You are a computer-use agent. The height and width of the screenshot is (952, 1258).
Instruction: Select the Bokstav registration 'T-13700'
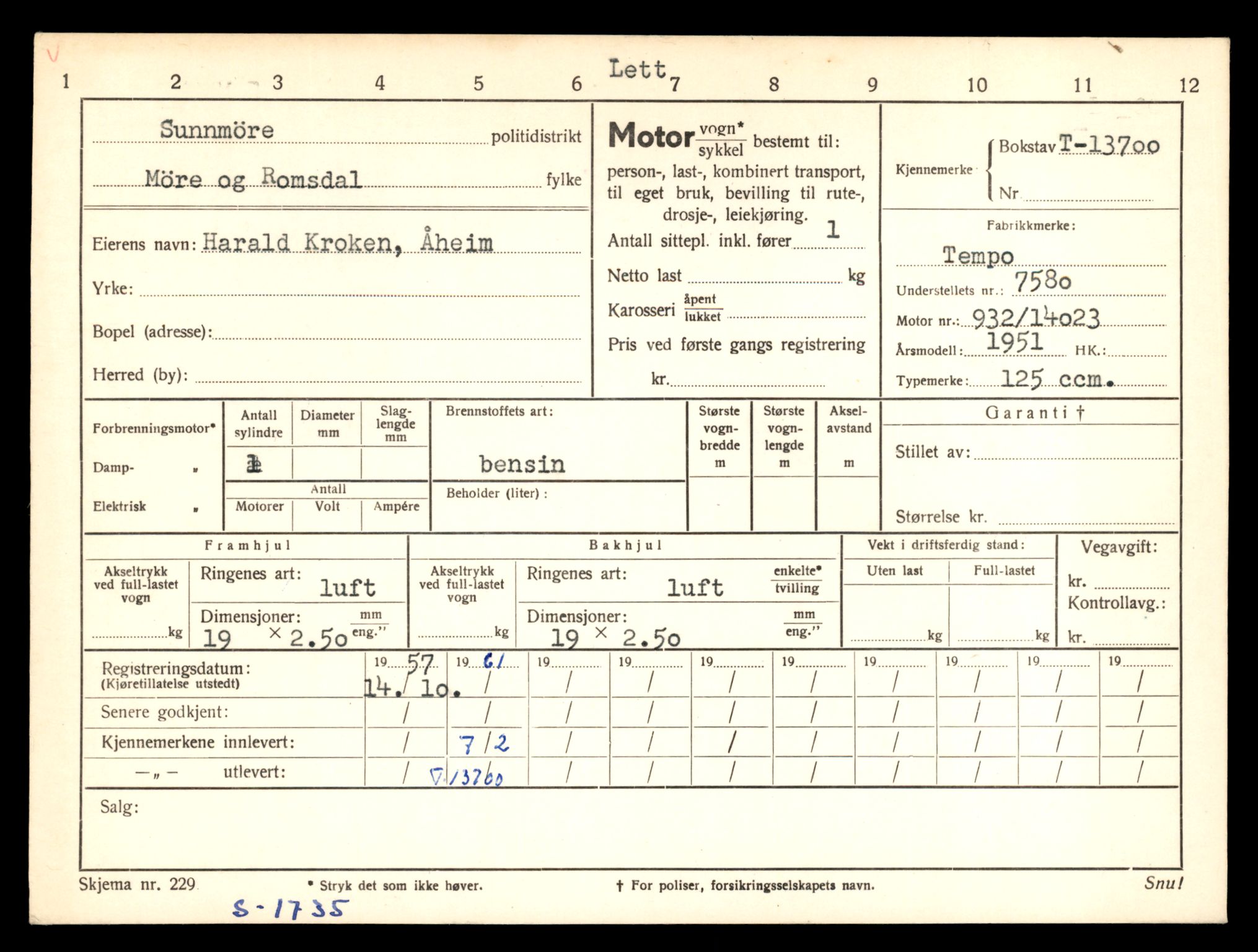(1108, 146)
